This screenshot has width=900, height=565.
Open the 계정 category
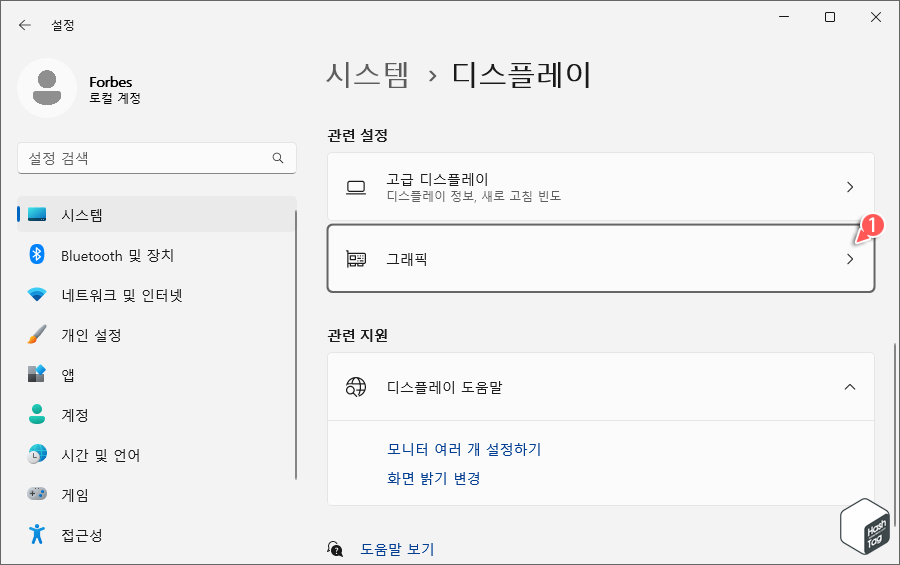click(157, 414)
